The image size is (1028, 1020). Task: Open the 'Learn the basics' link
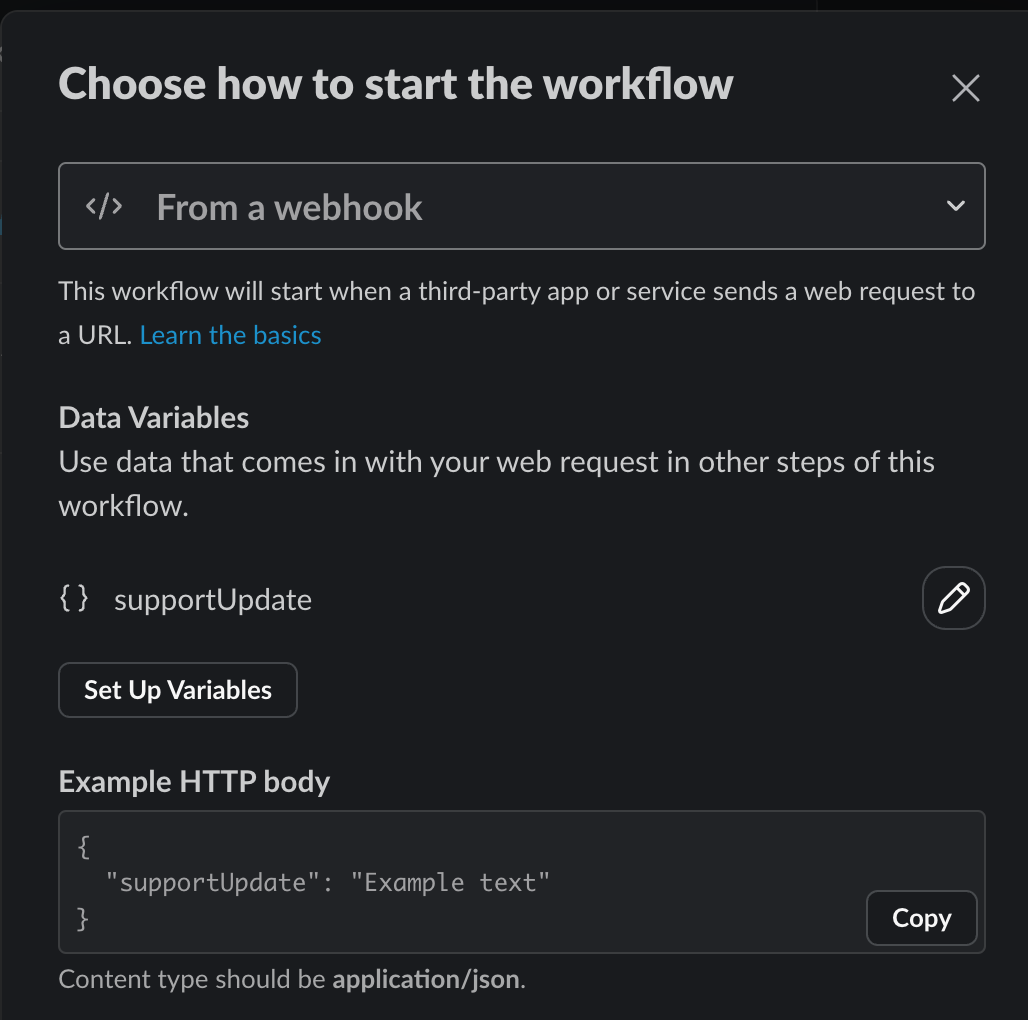(x=230, y=336)
